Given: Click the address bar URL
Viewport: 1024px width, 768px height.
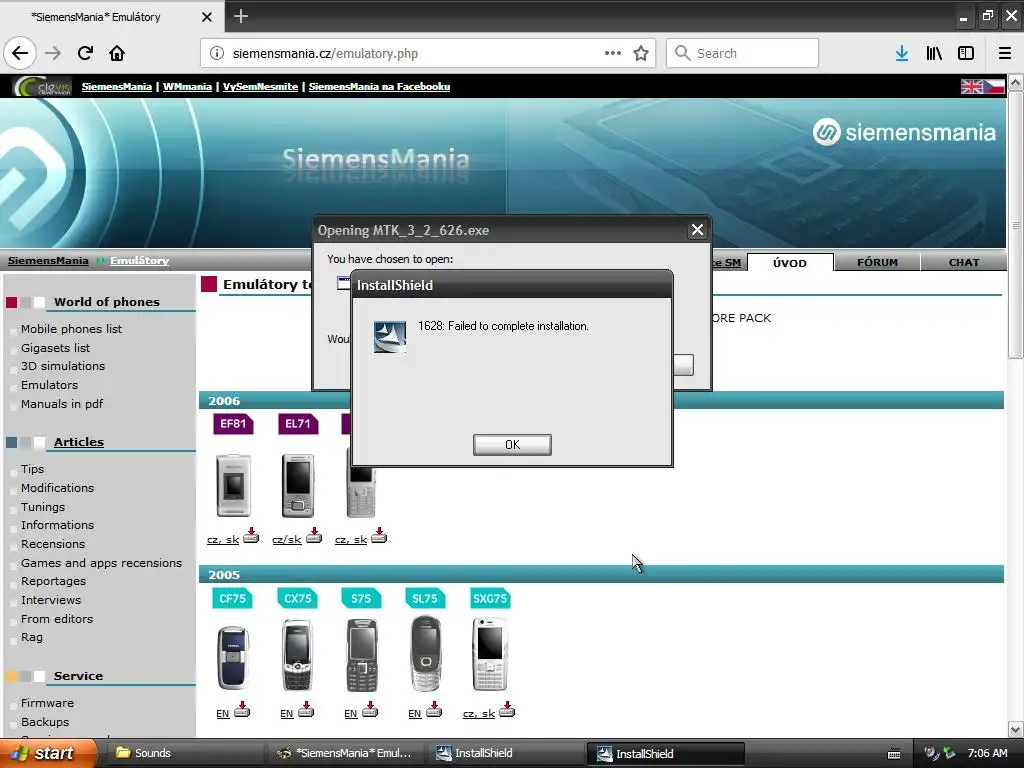Looking at the screenshot, I should pos(325,54).
